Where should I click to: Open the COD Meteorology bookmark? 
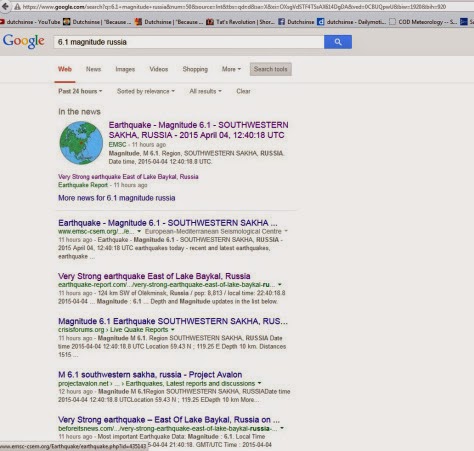pyautogui.click(x=423, y=22)
